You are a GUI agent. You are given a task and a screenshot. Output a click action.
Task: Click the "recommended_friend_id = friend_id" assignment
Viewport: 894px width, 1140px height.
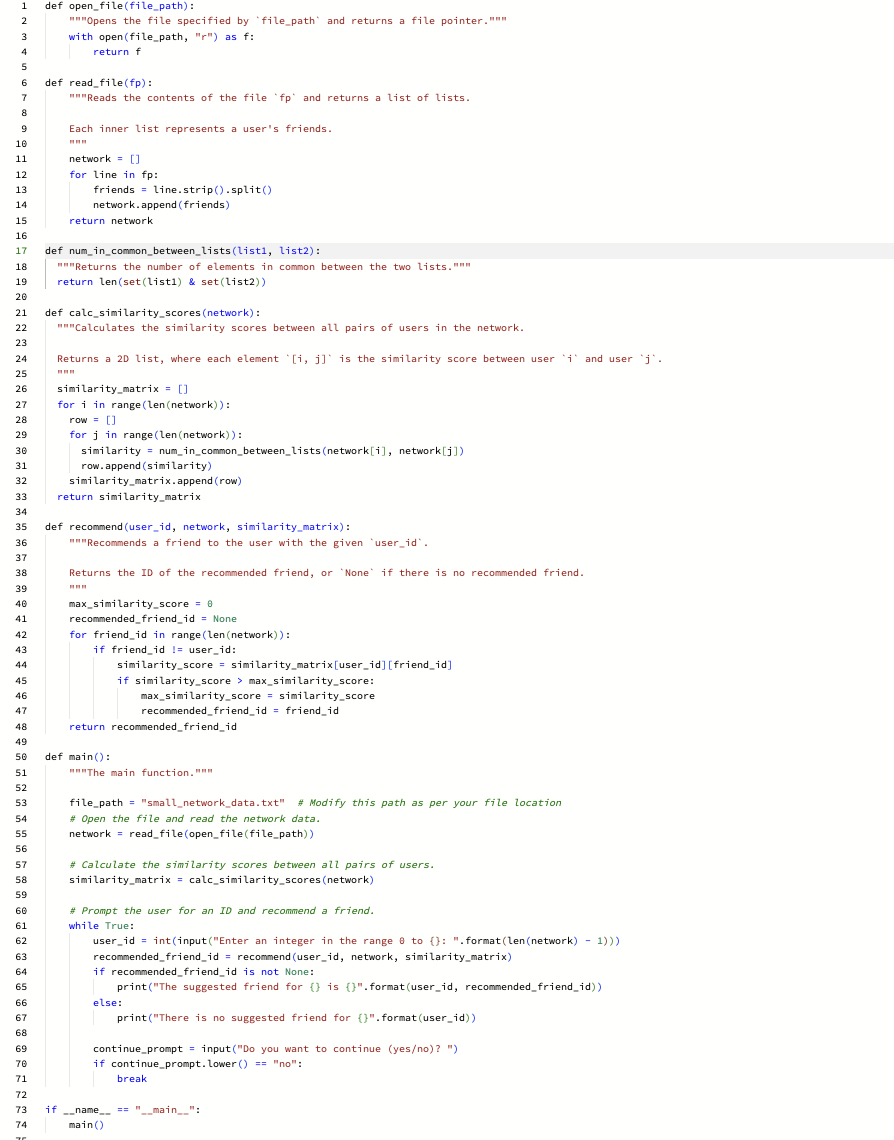point(240,711)
